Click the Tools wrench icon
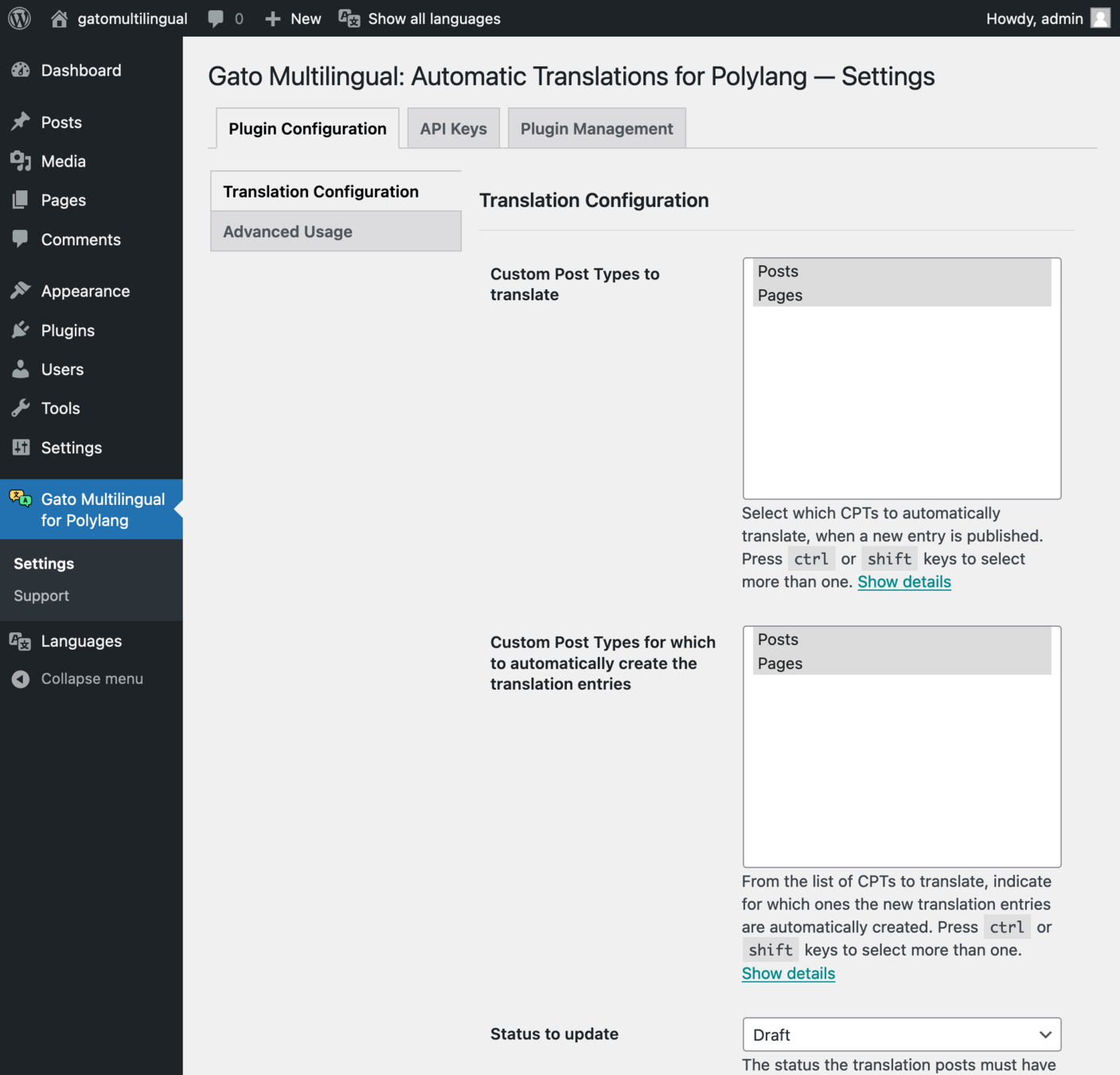 click(x=21, y=408)
